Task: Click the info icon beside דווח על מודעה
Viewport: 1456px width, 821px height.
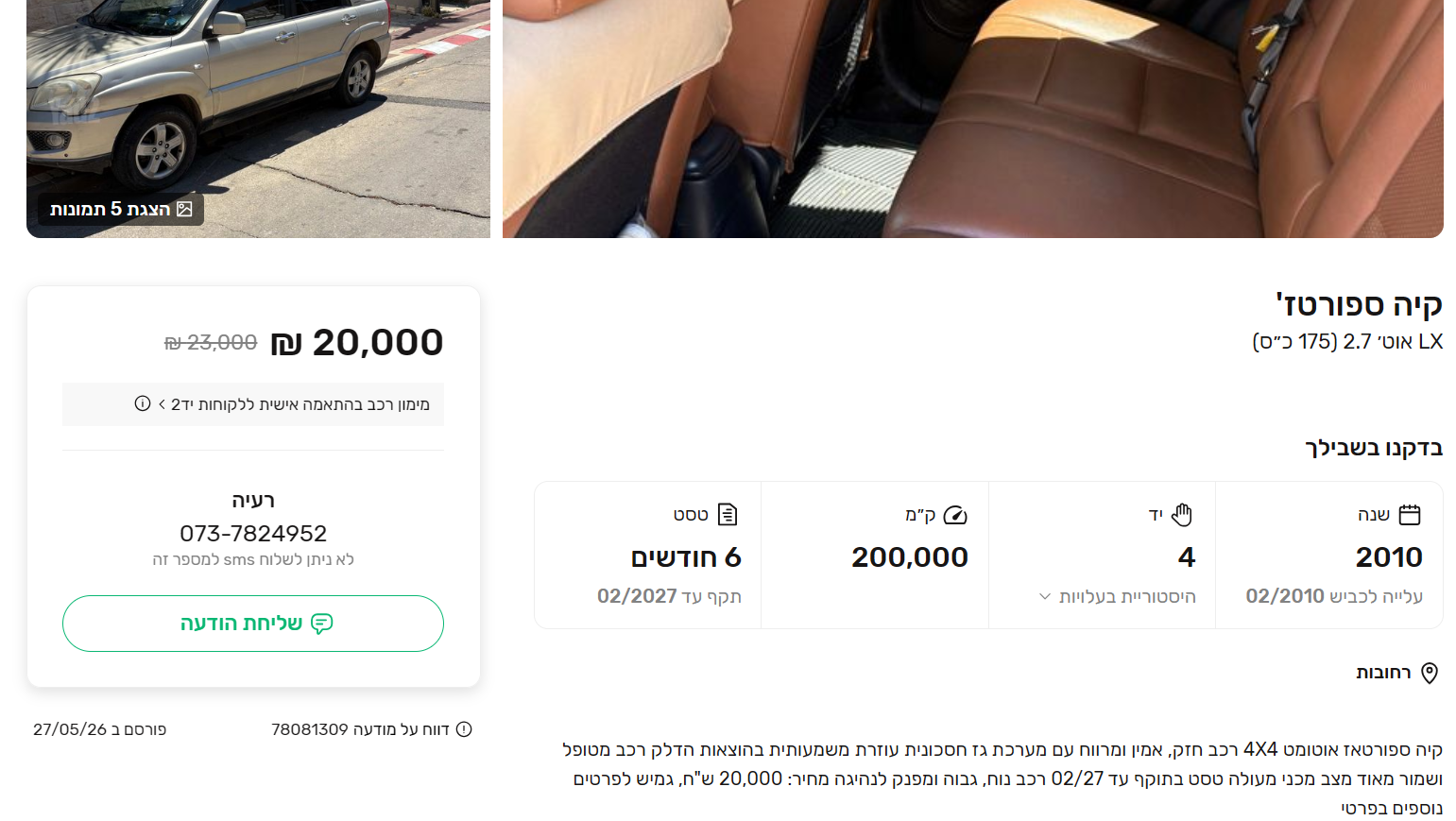Action: (464, 729)
